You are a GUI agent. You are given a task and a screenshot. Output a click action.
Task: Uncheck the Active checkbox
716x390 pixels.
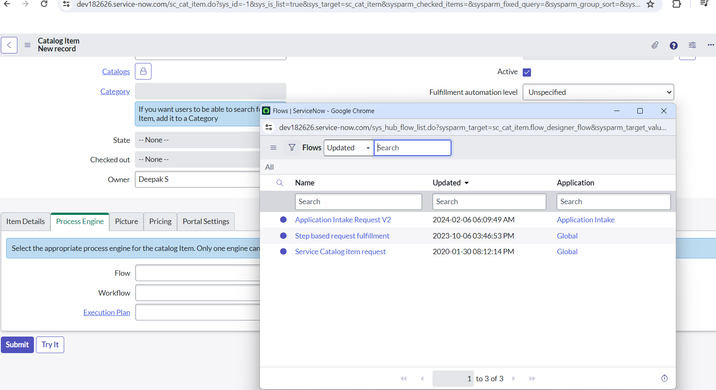tap(527, 72)
